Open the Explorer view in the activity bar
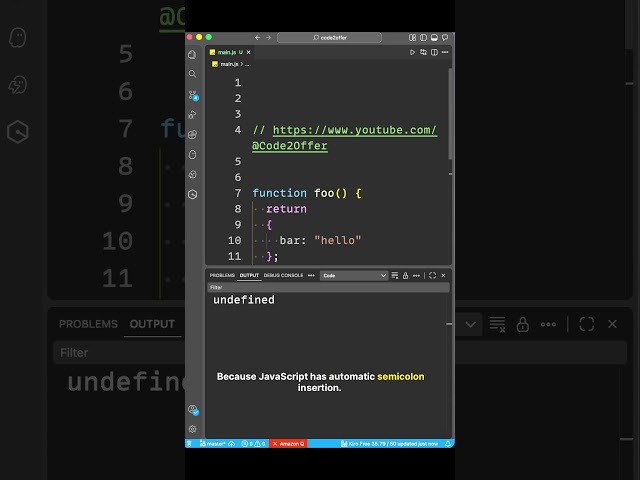 click(x=192, y=54)
